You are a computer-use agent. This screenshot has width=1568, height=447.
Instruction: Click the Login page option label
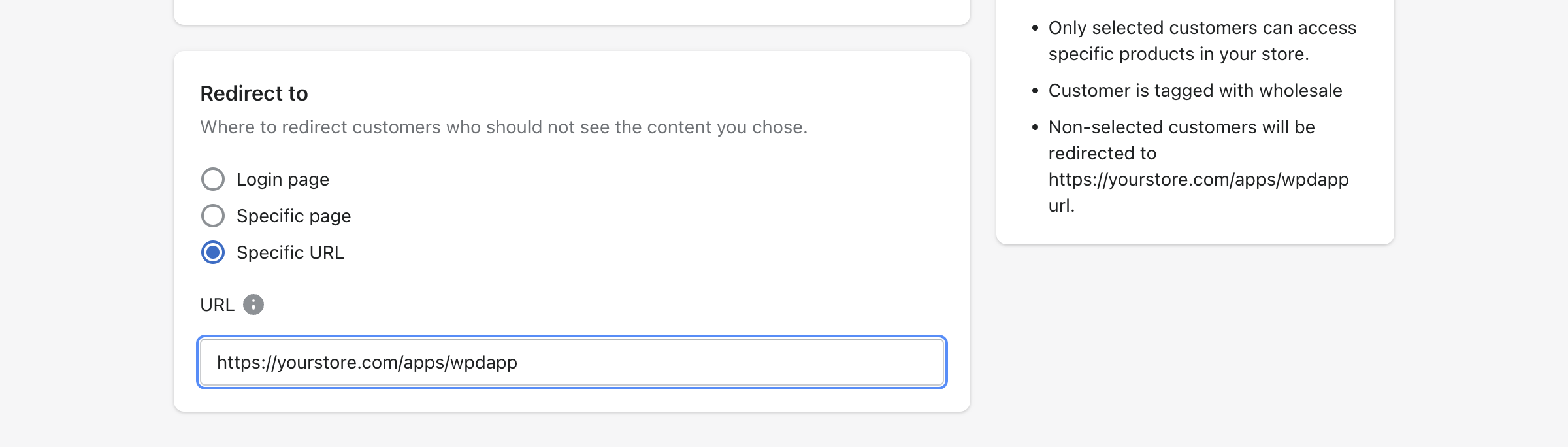point(283,180)
